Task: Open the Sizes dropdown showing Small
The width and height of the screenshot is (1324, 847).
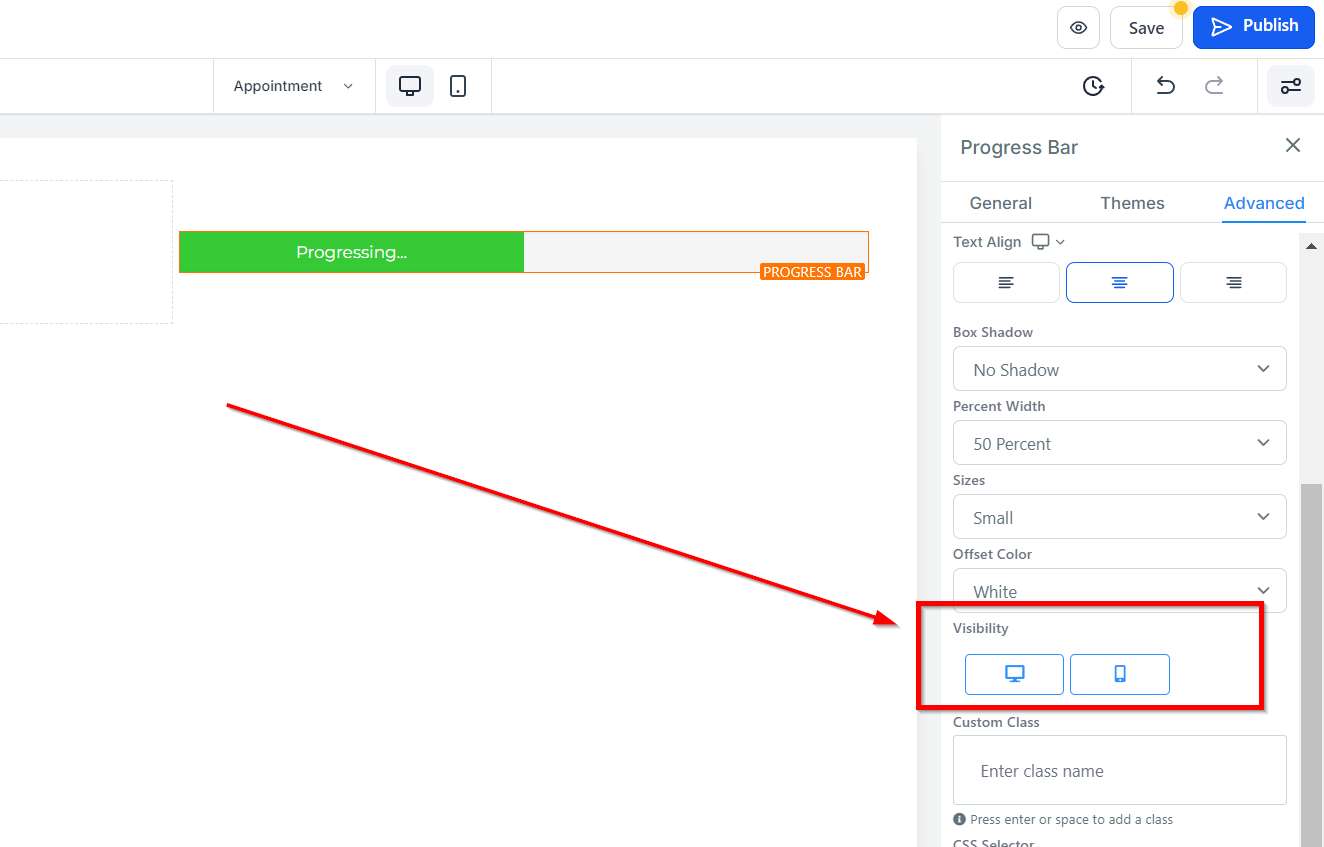Action: [x=1120, y=517]
